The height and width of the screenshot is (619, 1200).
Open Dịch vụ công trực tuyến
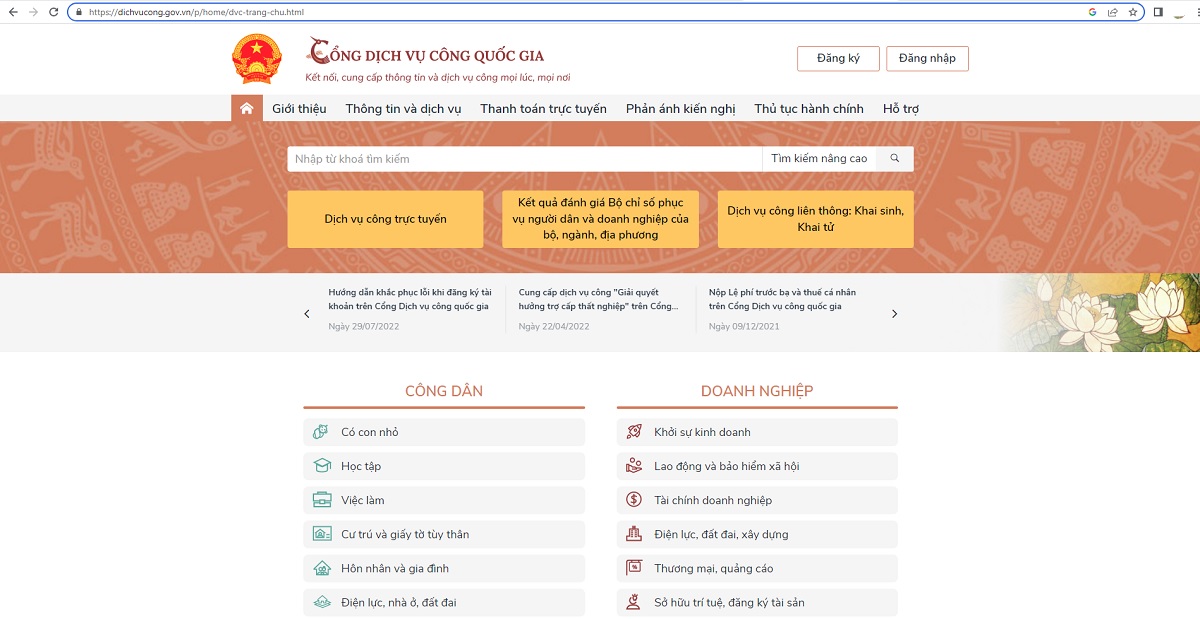click(x=385, y=219)
